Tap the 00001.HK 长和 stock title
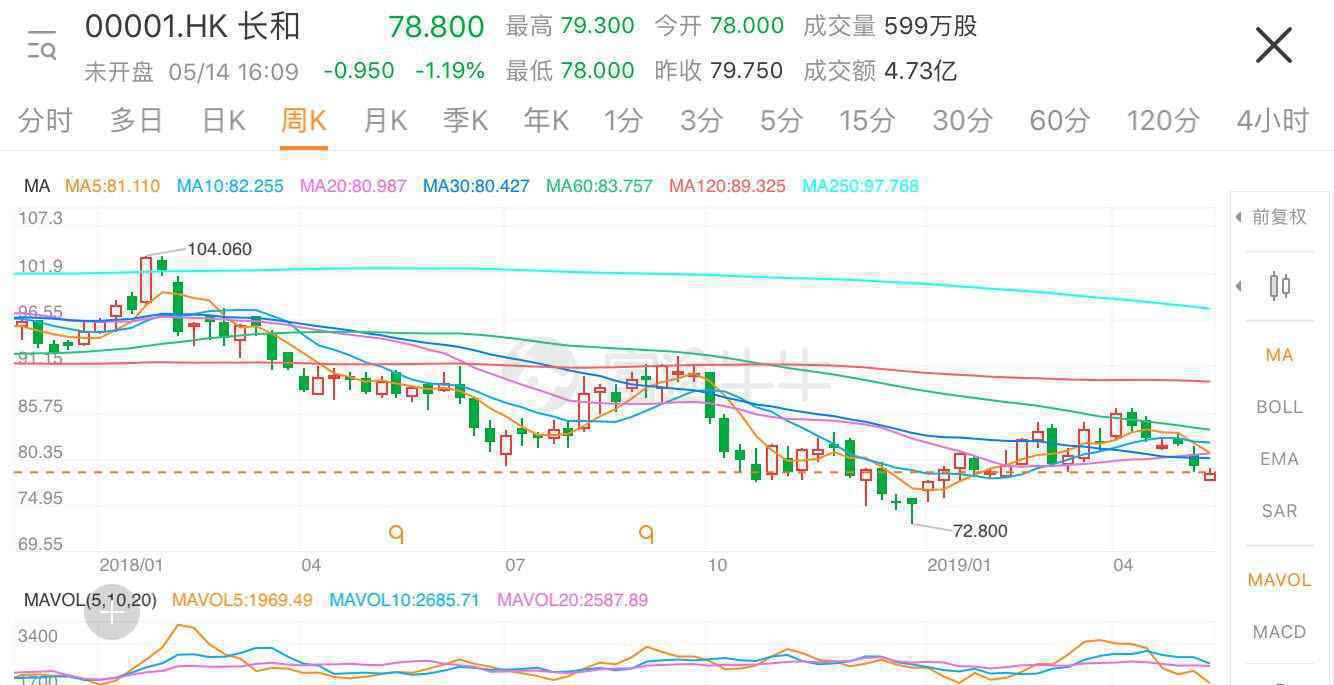 coord(193,27)
